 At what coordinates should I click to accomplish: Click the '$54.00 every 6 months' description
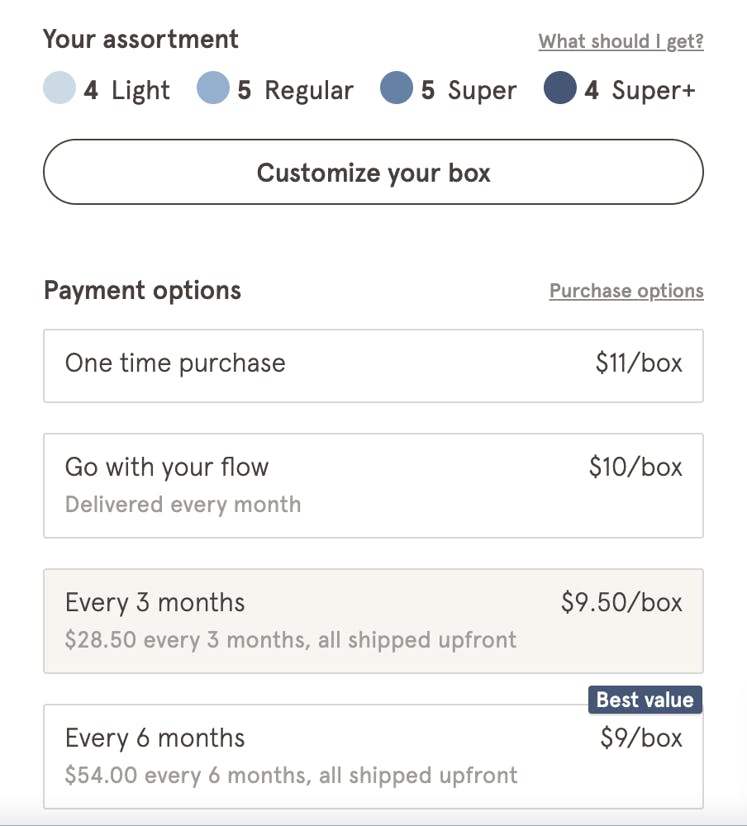point(290,775)
